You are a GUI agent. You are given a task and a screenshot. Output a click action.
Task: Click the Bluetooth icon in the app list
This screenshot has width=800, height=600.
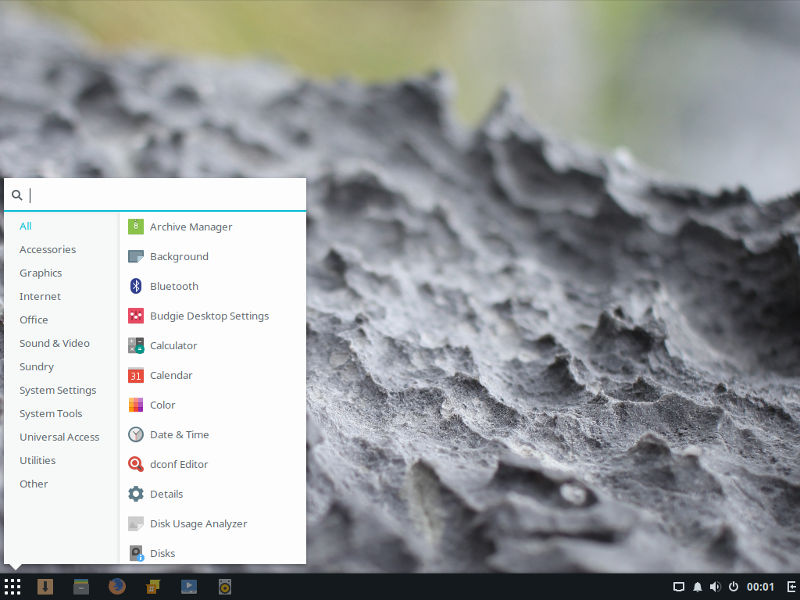point(136,286)
